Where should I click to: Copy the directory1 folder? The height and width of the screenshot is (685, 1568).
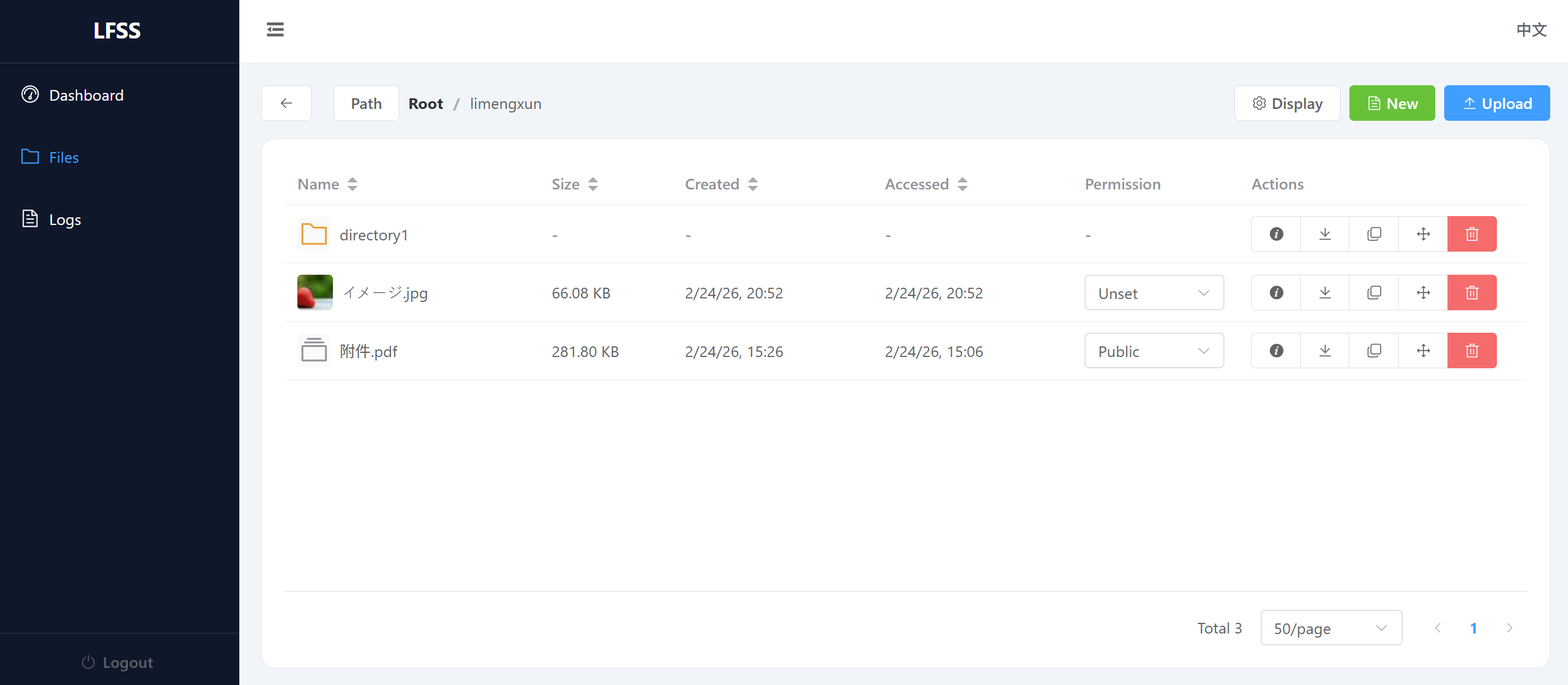point(1374,234)
